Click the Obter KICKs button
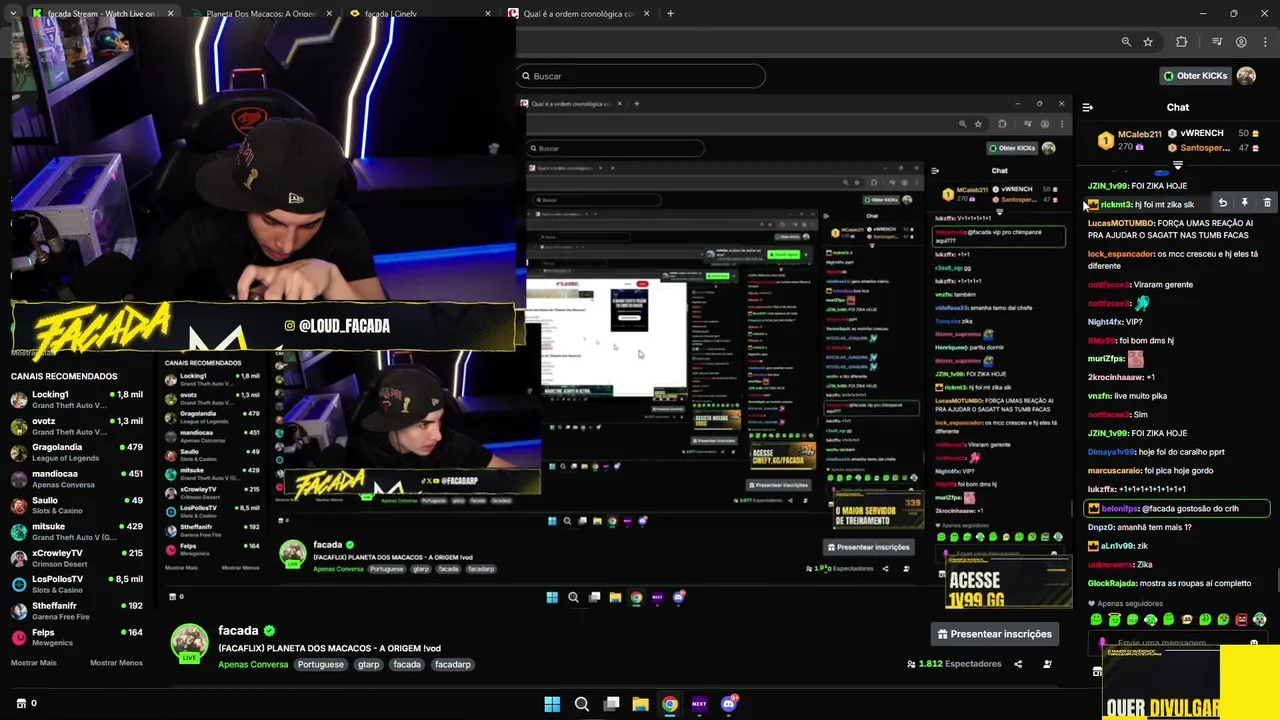This screenshot has height=720, width=1280. pos(1195,76)
